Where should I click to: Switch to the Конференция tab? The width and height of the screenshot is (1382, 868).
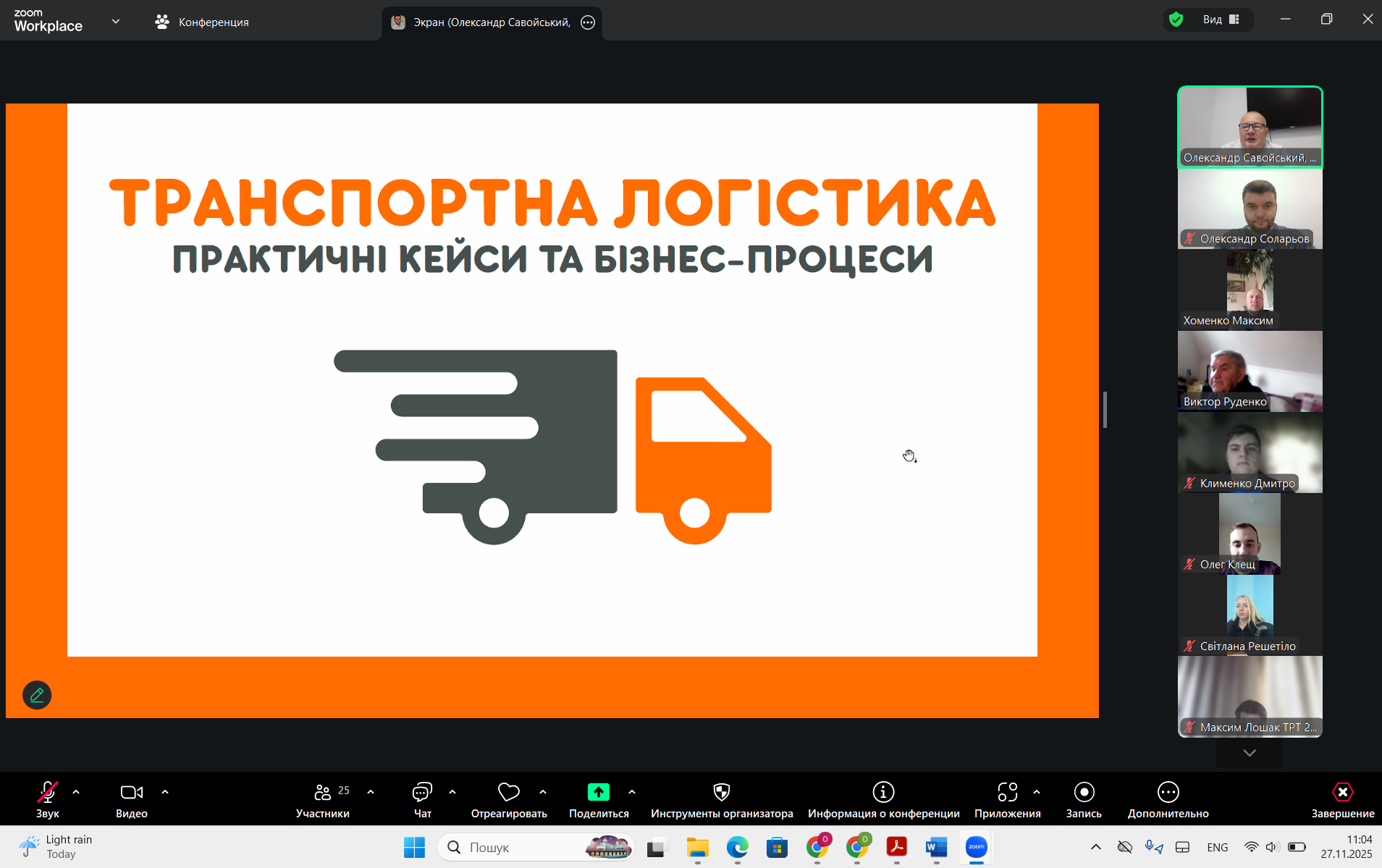[202, 22]
